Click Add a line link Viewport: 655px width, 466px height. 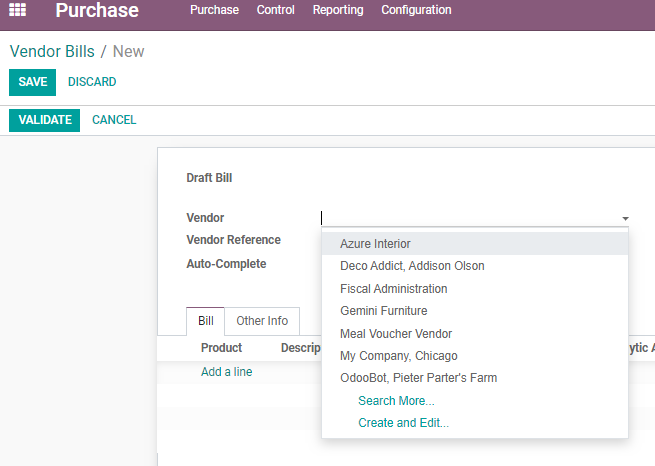coord(226,372)
